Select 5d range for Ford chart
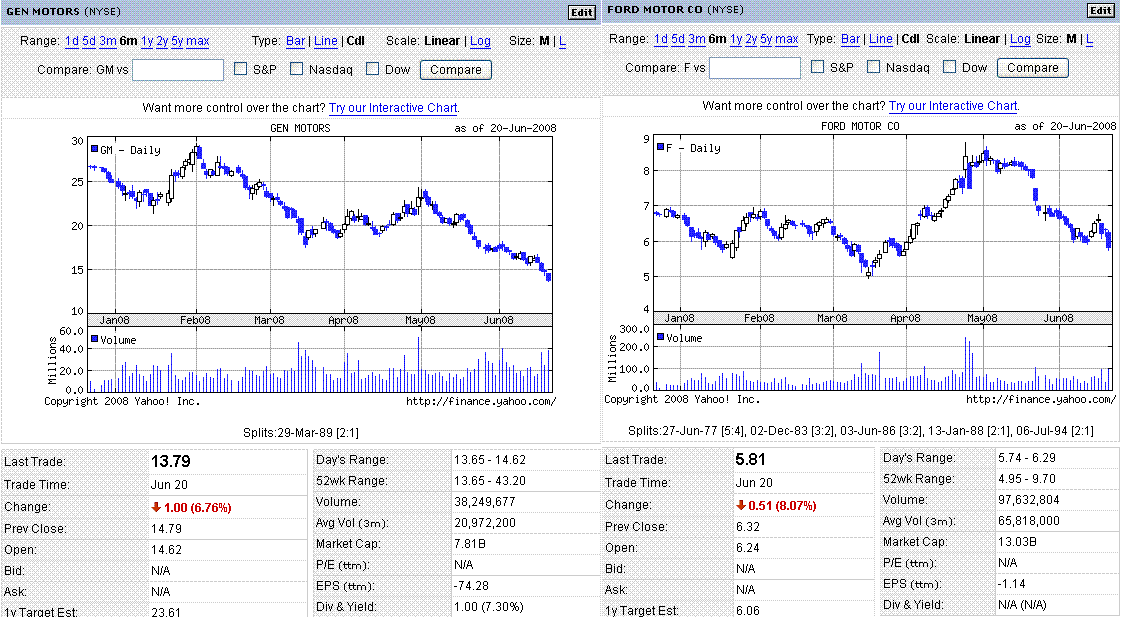The height and width of the screenshot is (618, 1123). tap(678, 39)
